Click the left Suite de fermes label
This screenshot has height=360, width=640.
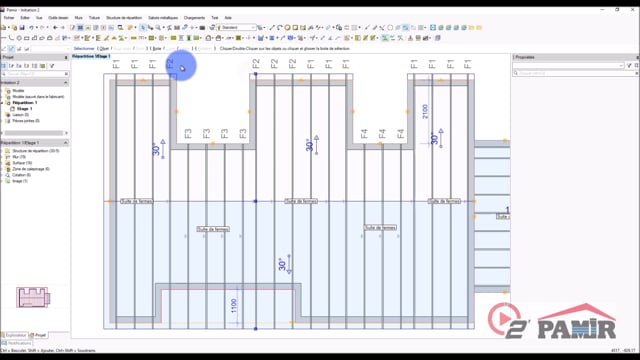pos(137,201)
